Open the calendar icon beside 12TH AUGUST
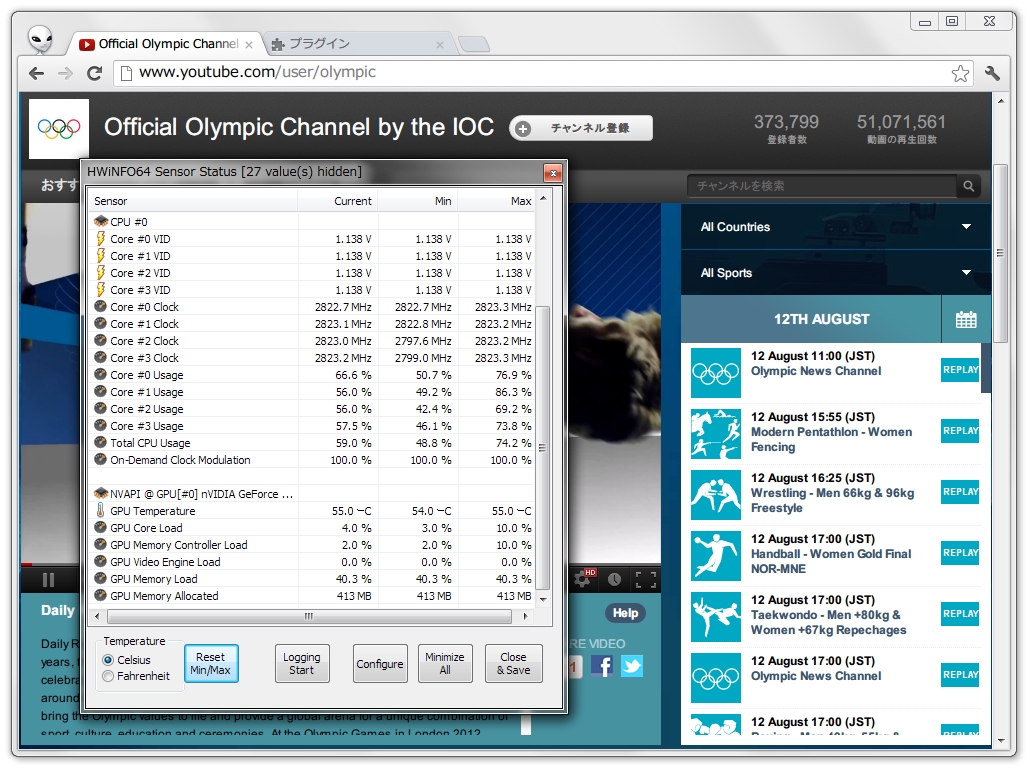 [x=965, y=319]
